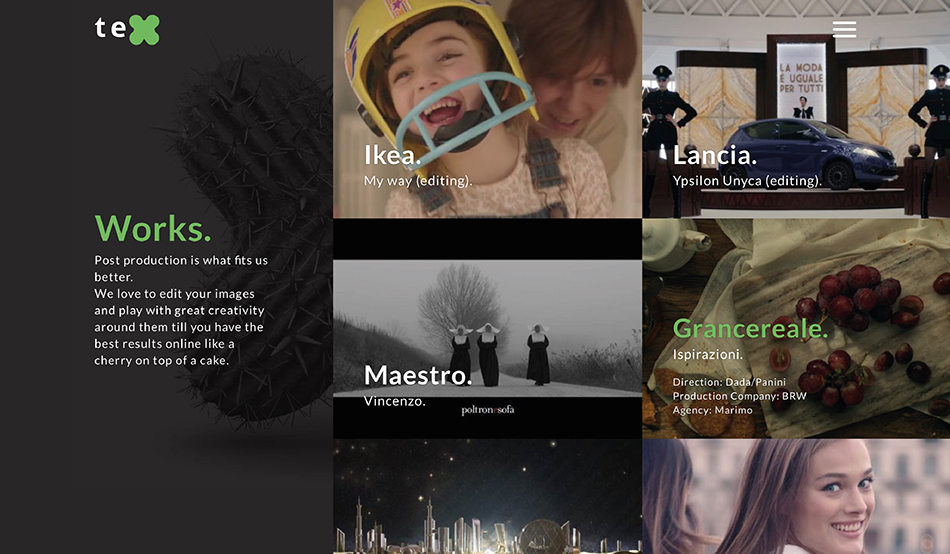Click 'Direction: Dada/Panini' credit line
This screenshot has width=950, height=554.
click(729, 382)
